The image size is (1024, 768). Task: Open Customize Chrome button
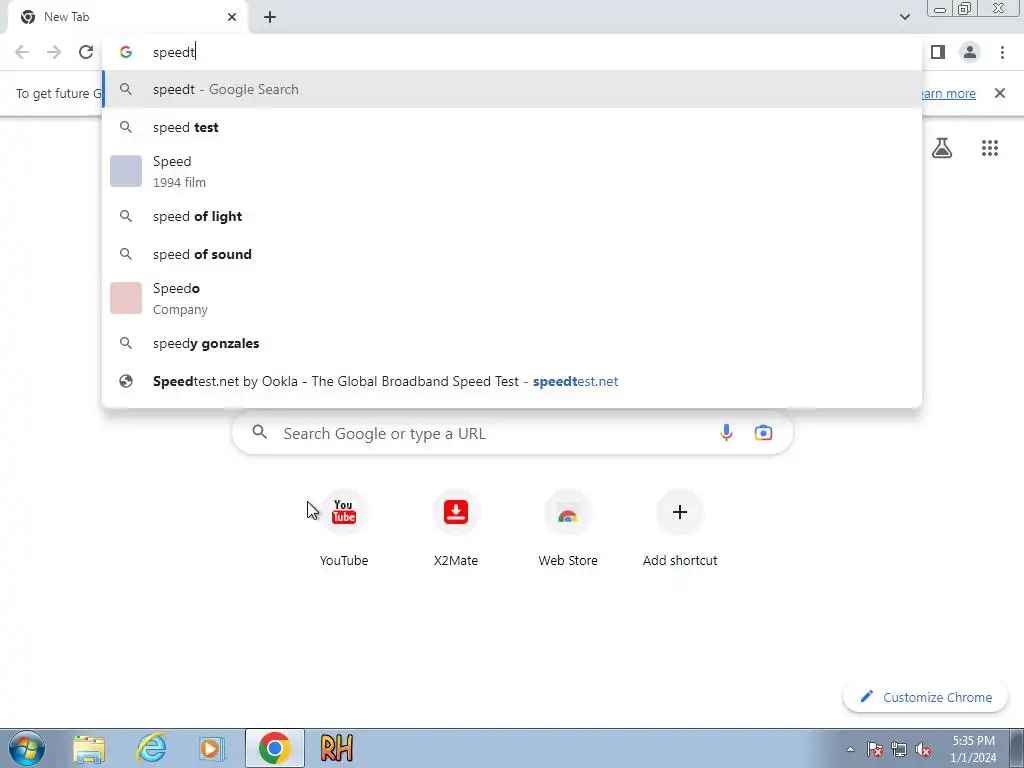pyautogui.click(x=926, y=697)
